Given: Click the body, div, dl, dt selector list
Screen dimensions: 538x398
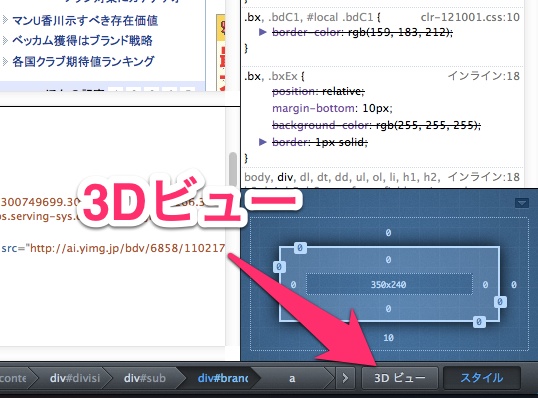Looking at the screenshot, I should pyautogui.click(x=341, y=177).
